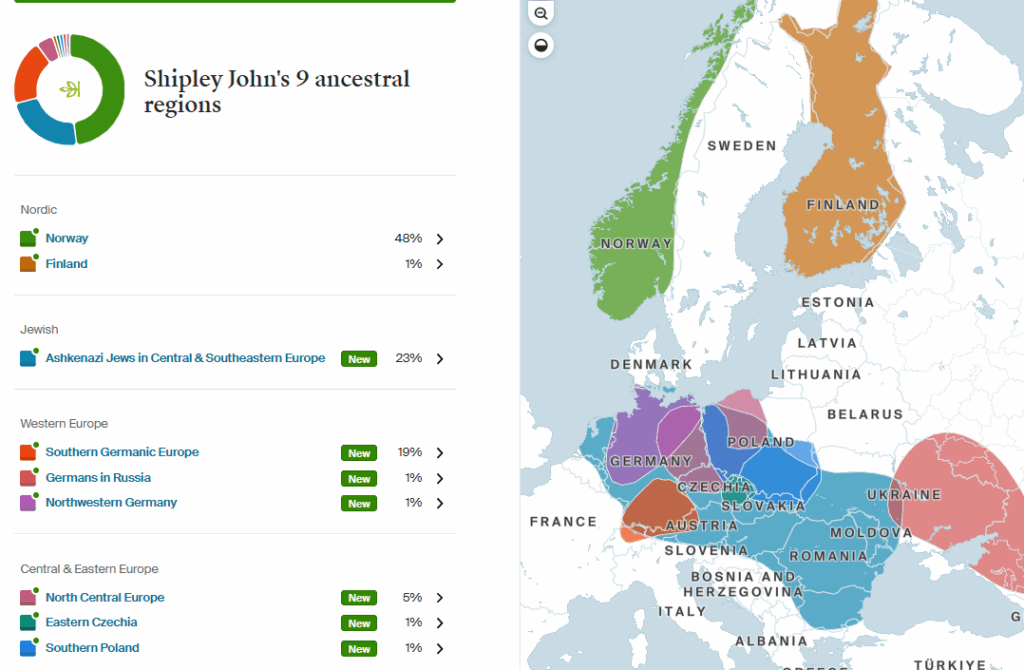Open the Ashkenazi Jews region link
1024x670 pixels.
coord(185,358)
